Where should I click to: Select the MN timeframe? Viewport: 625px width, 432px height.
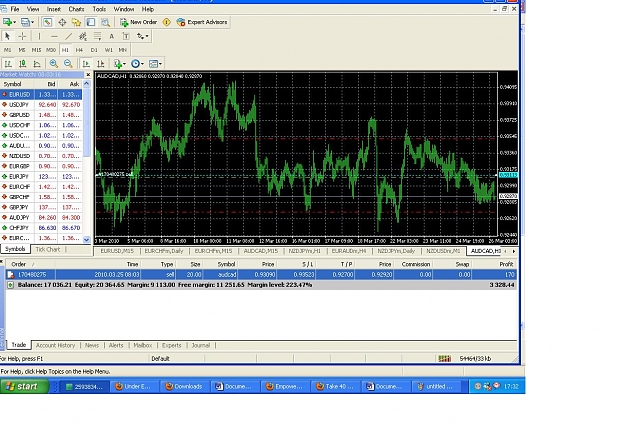(122, 50)
